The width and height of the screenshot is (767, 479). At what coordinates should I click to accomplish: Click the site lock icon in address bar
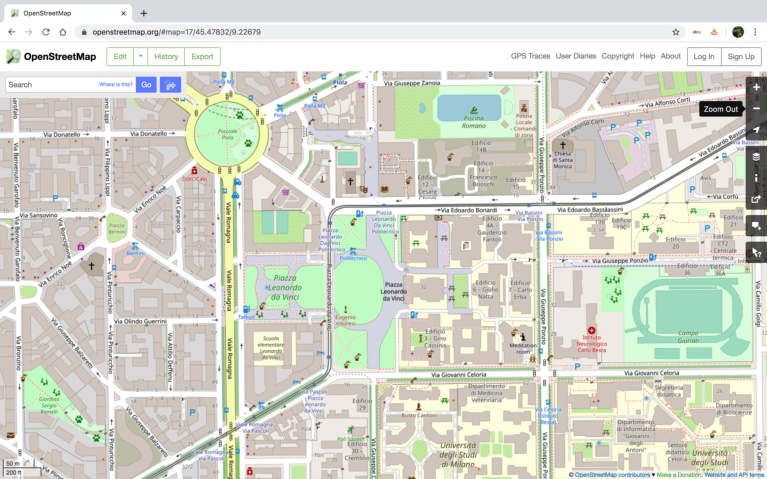click(x=84, y=32)
